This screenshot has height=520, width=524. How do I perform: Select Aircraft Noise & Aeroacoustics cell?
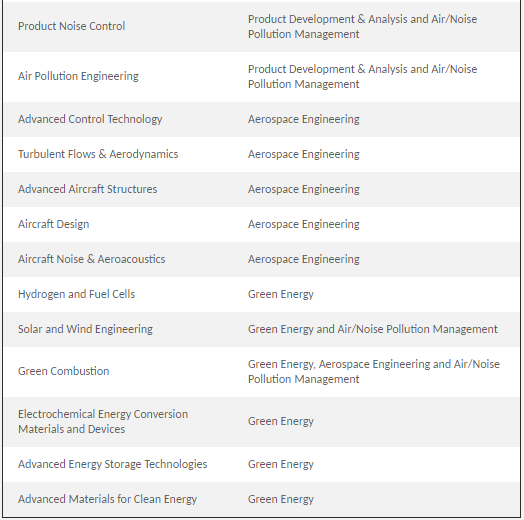point(92,259)
